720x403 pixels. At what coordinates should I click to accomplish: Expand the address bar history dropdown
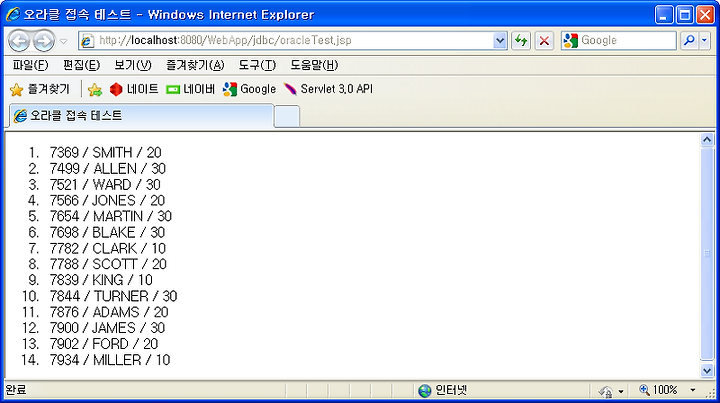[x=500, y=41]
